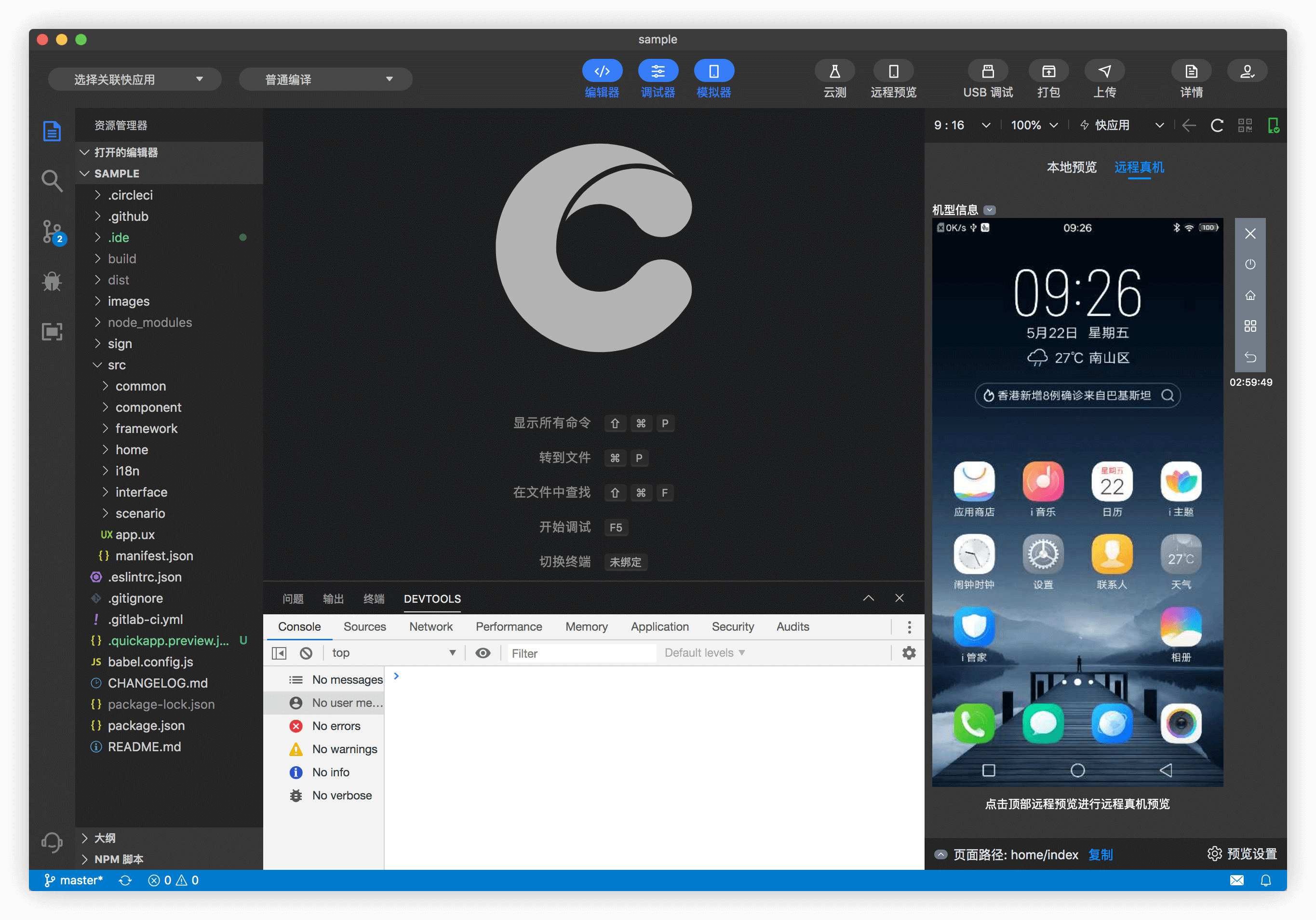Click the refresh icon in simulator toolbar
1316x920 pixels.
pyautogui.click(x=1217, y=125)
